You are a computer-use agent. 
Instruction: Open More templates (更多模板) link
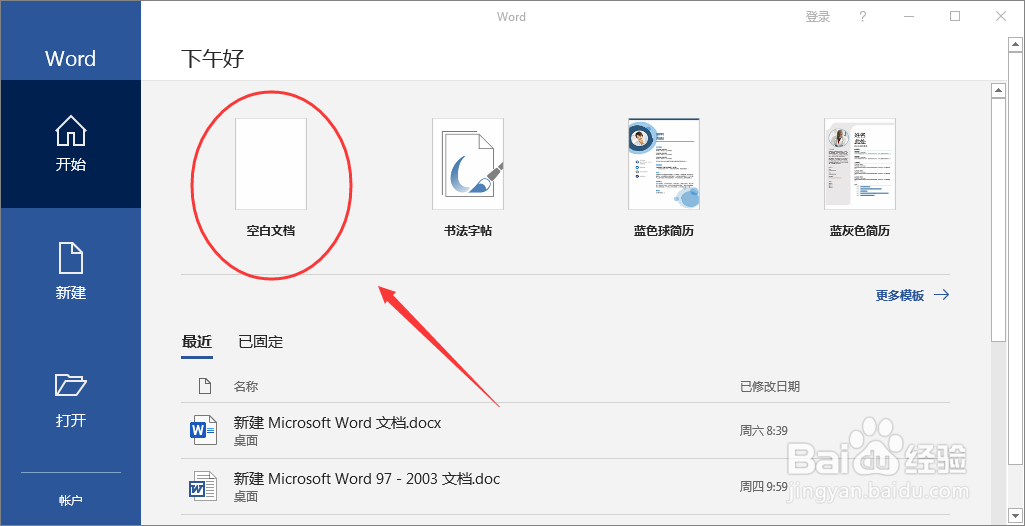point(900,295)
